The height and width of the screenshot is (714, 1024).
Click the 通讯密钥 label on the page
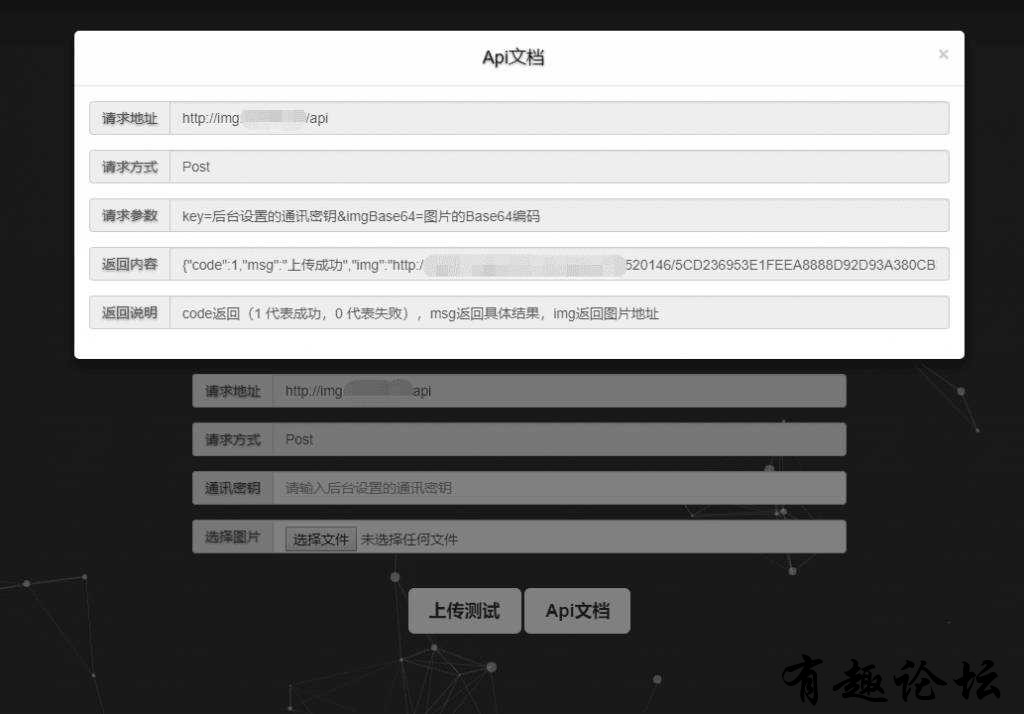[232, 488]
